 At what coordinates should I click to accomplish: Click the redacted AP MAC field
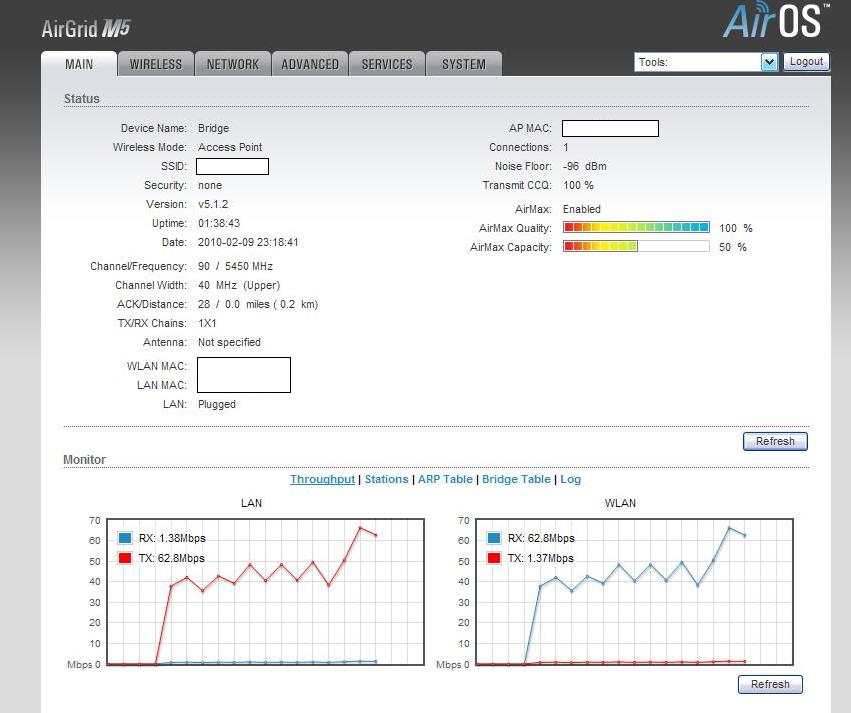pyautogui.click(x=610, y=128)
